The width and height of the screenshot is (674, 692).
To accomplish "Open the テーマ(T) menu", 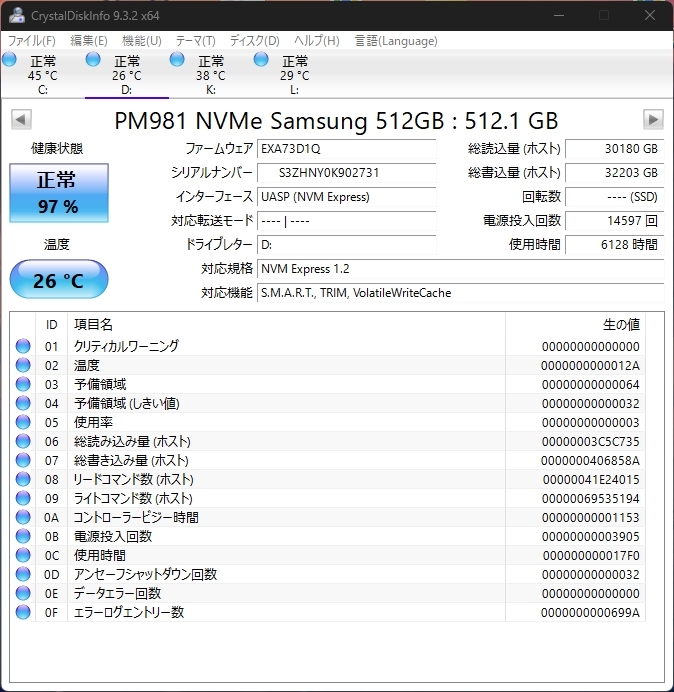I will [x=195, y=41].
